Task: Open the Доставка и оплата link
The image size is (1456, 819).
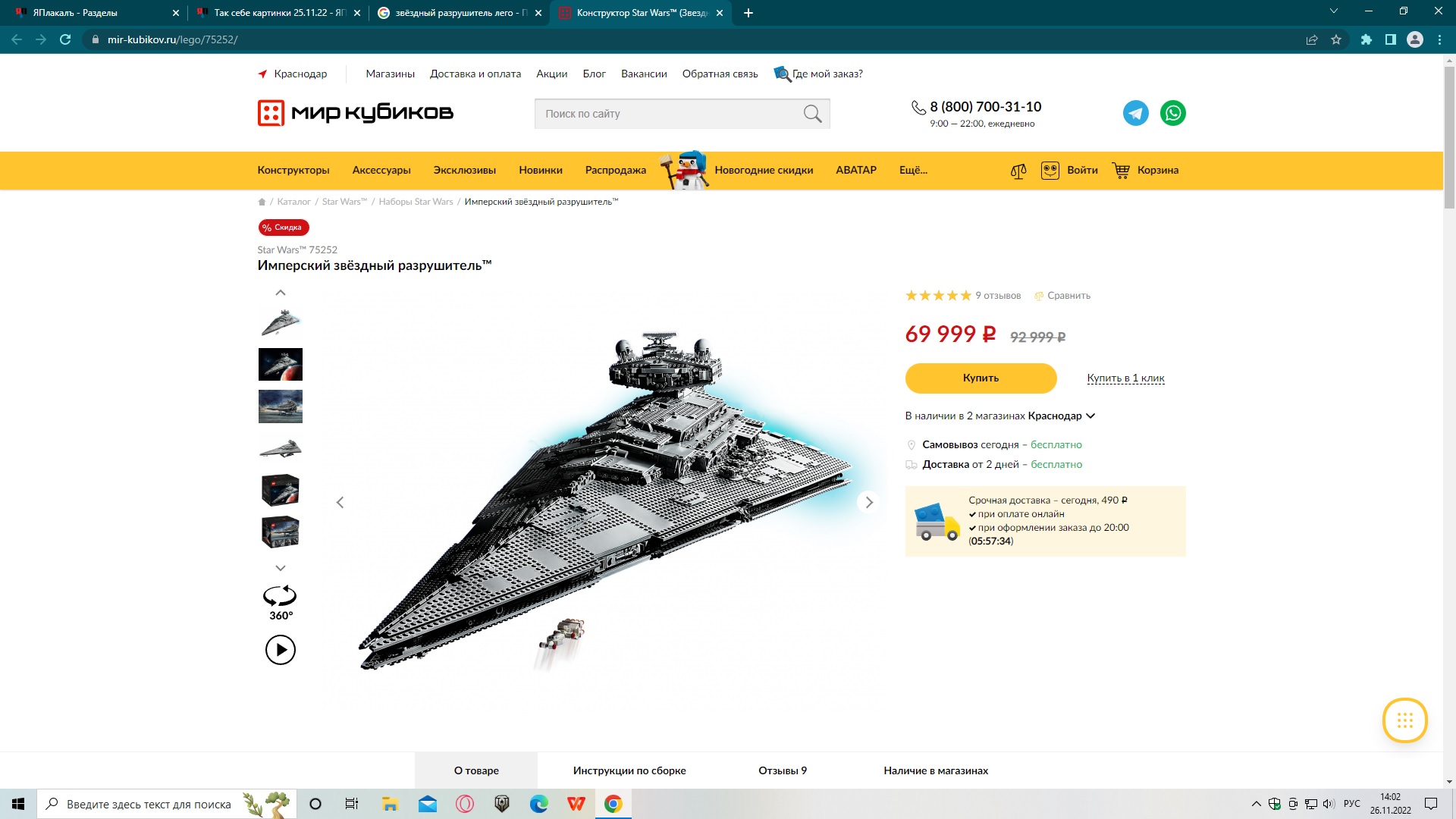Action: click(475, 74)
